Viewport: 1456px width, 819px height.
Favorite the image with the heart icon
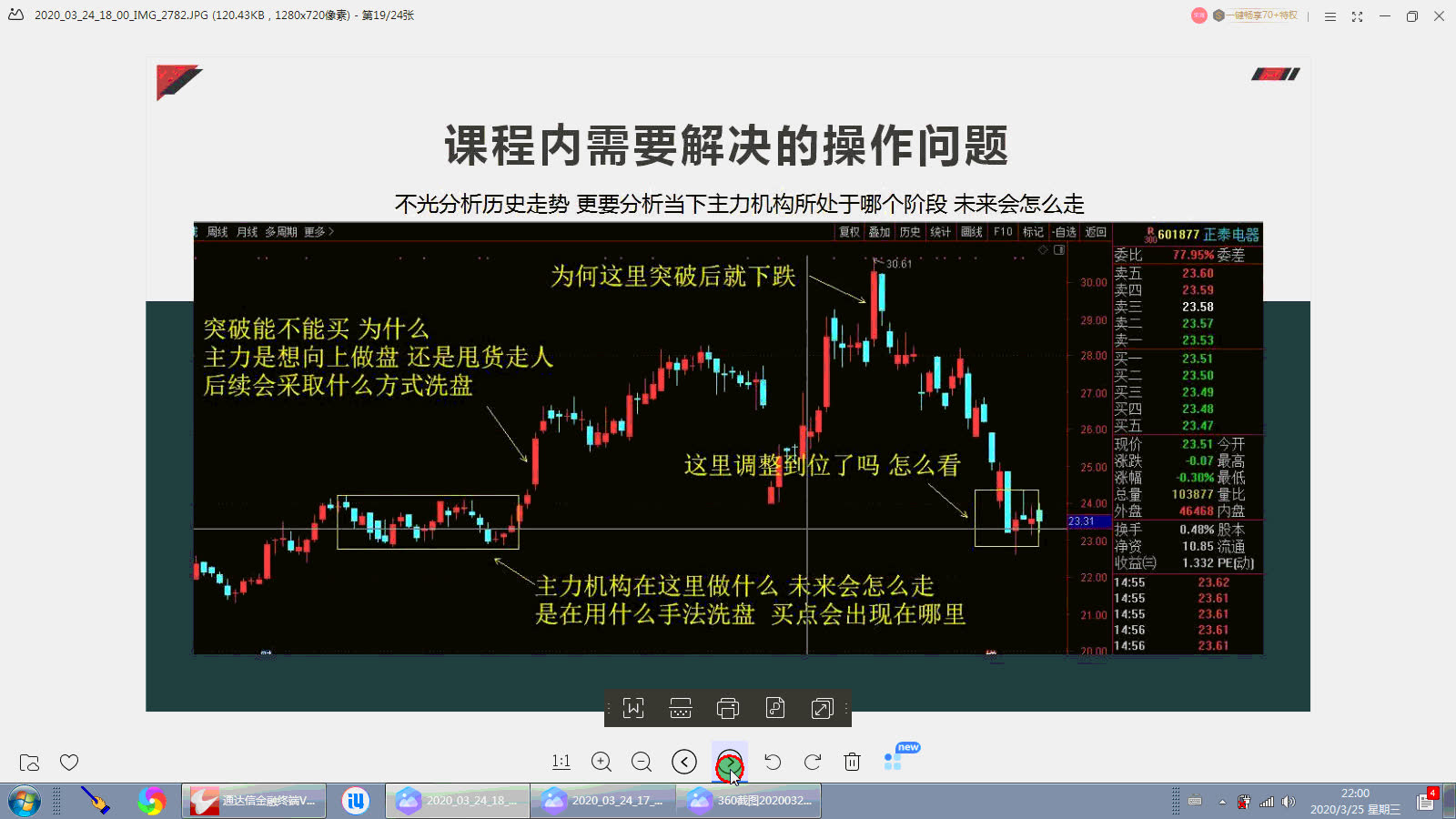click(x=69, y=763)
